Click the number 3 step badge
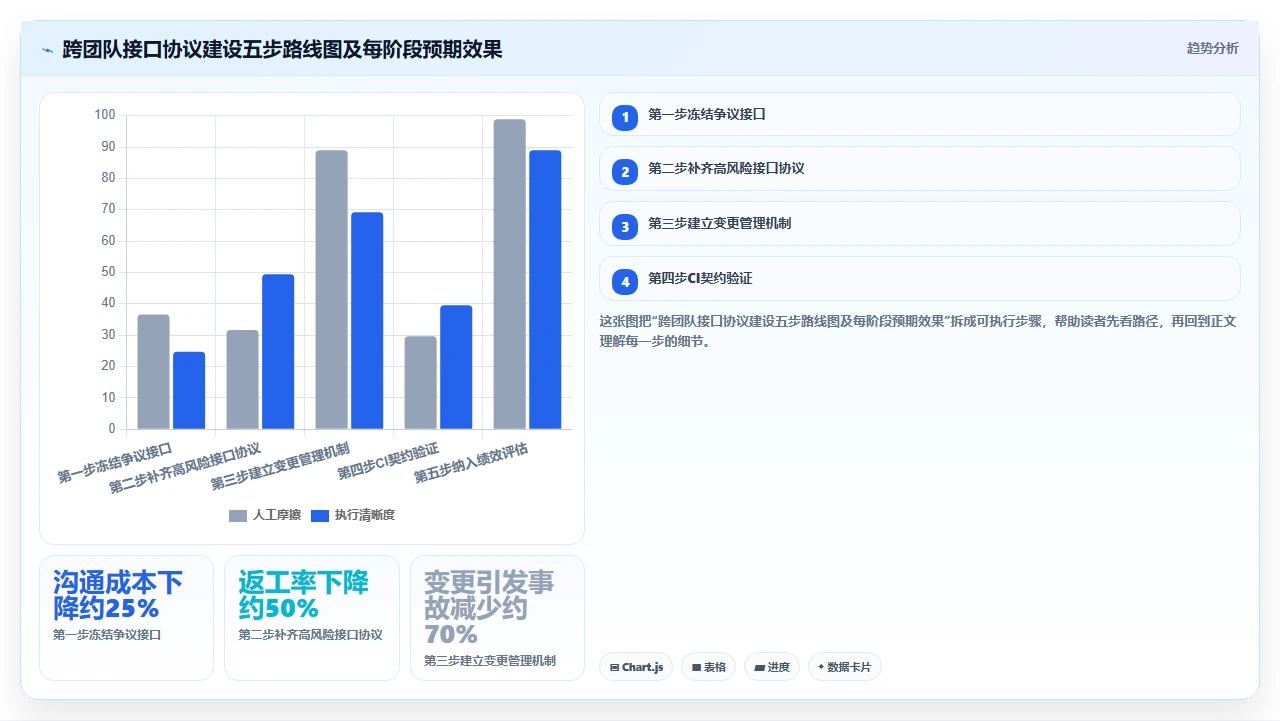The height and width of the screenshot is (721, 1280). (625, 226)
